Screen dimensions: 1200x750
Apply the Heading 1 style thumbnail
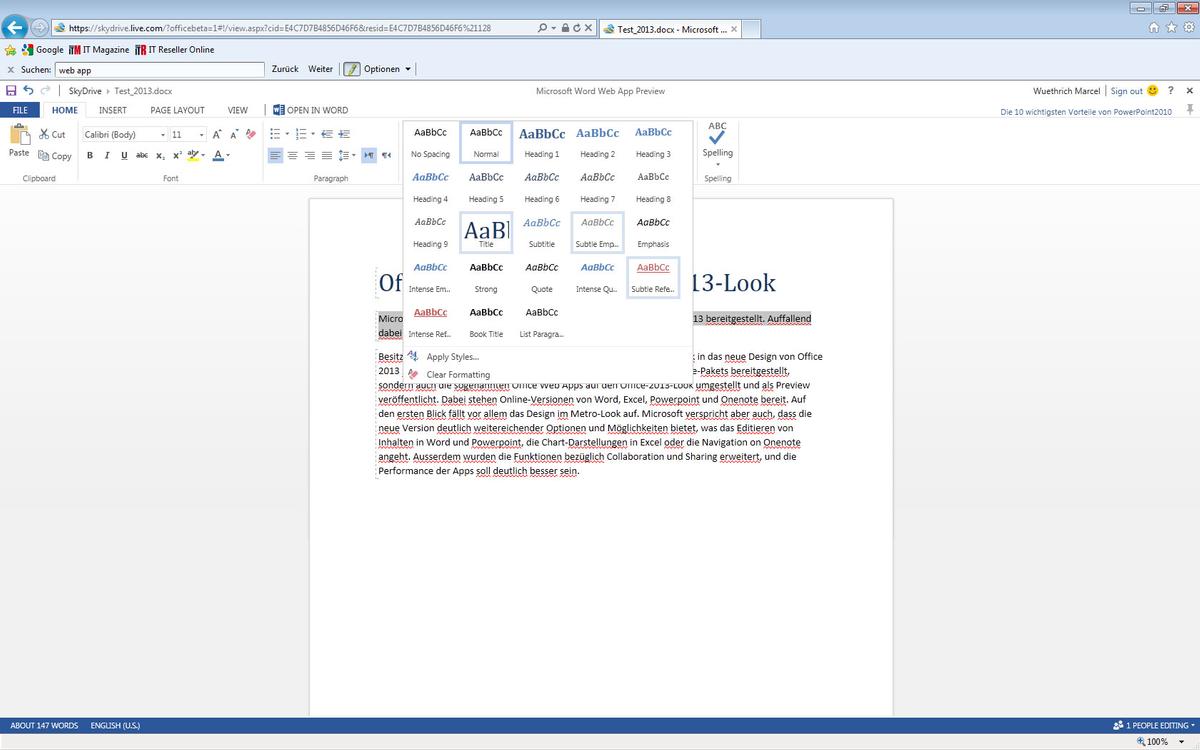542,142
